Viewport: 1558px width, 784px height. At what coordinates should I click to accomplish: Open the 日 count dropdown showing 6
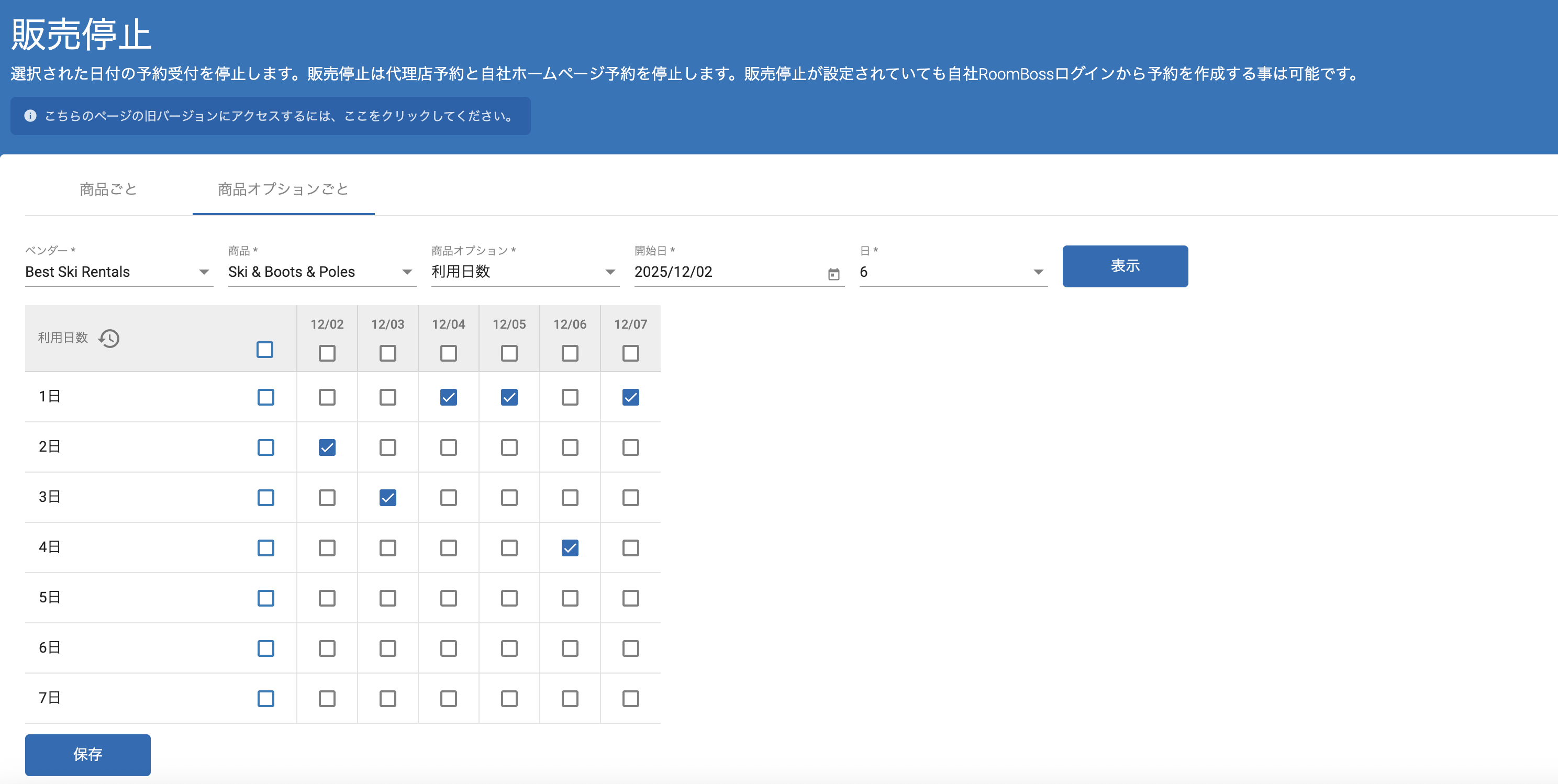(x=953, y=272)
